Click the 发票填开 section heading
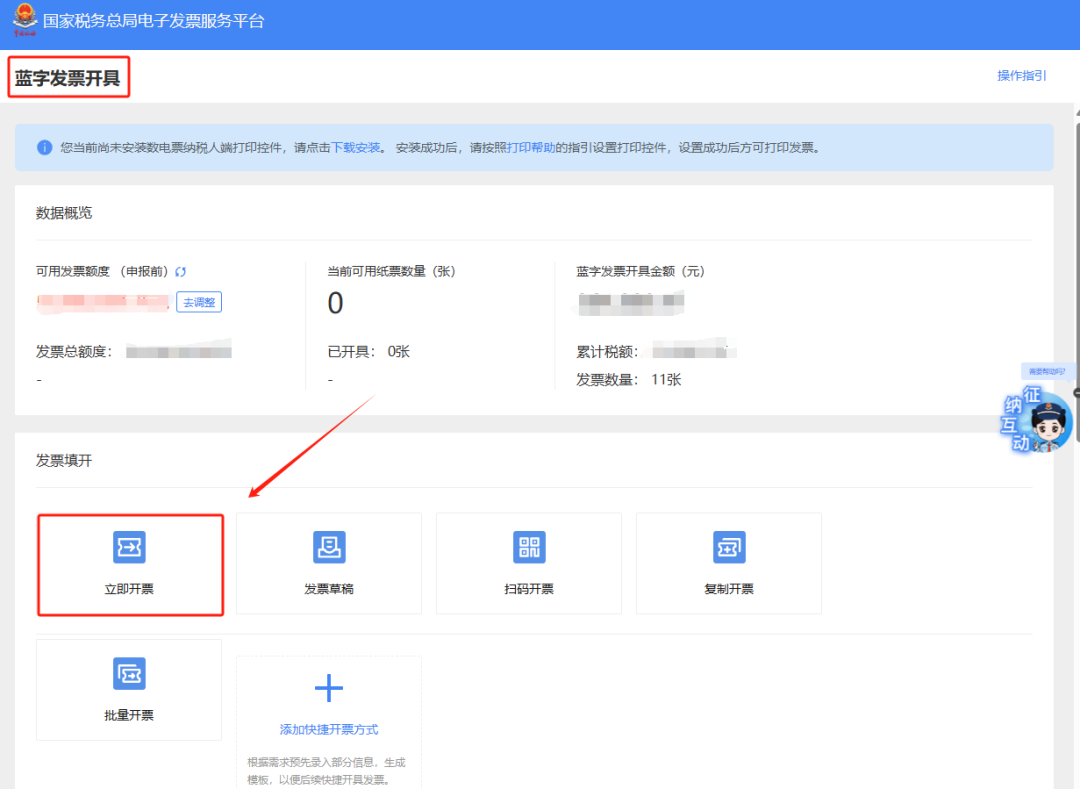The image size is (1080, 789). [64, 461]
